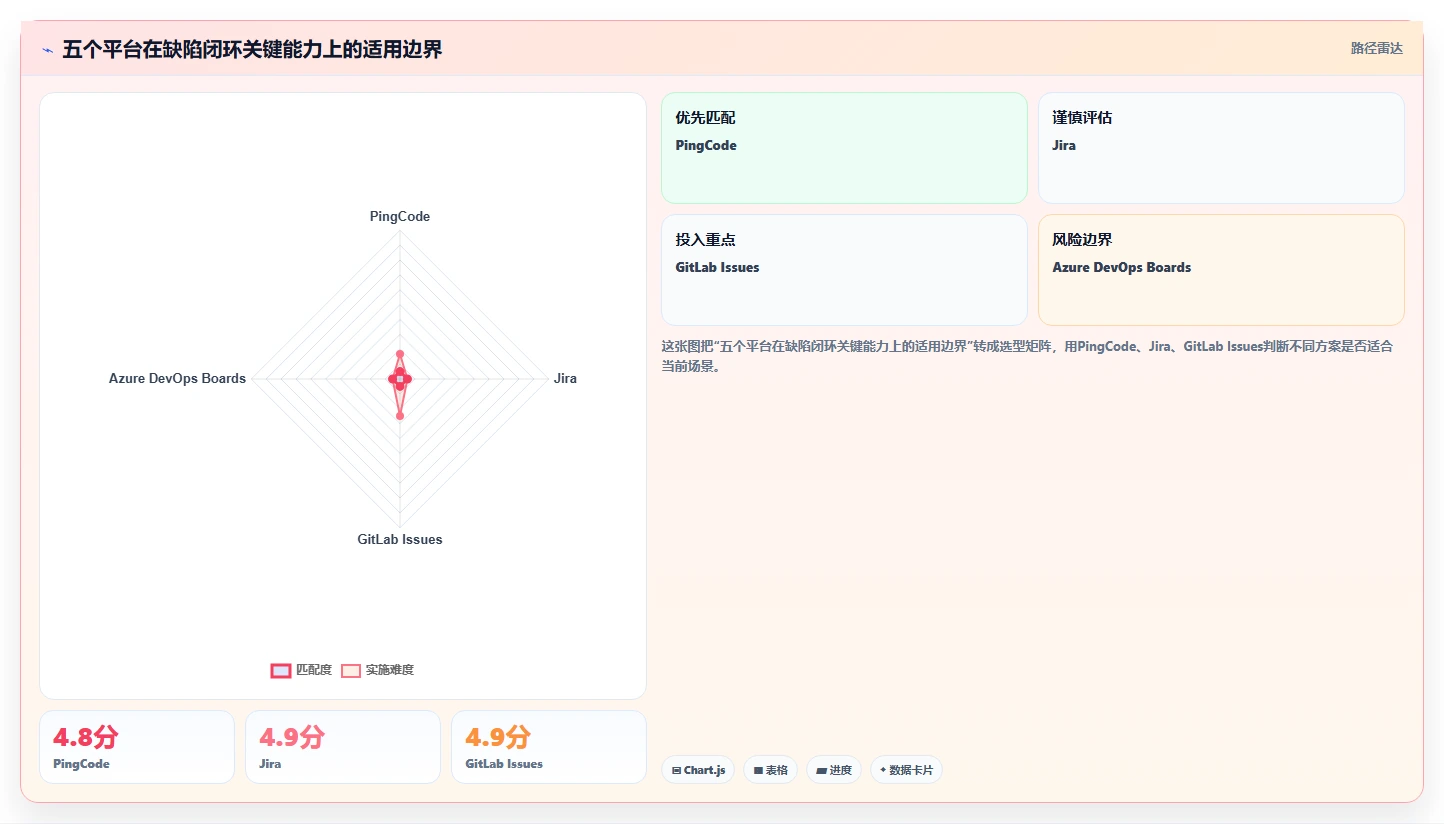1444x824 pixels.
Task: Click the icon inside the 数据卡片 tag
Action: (883, 771)
